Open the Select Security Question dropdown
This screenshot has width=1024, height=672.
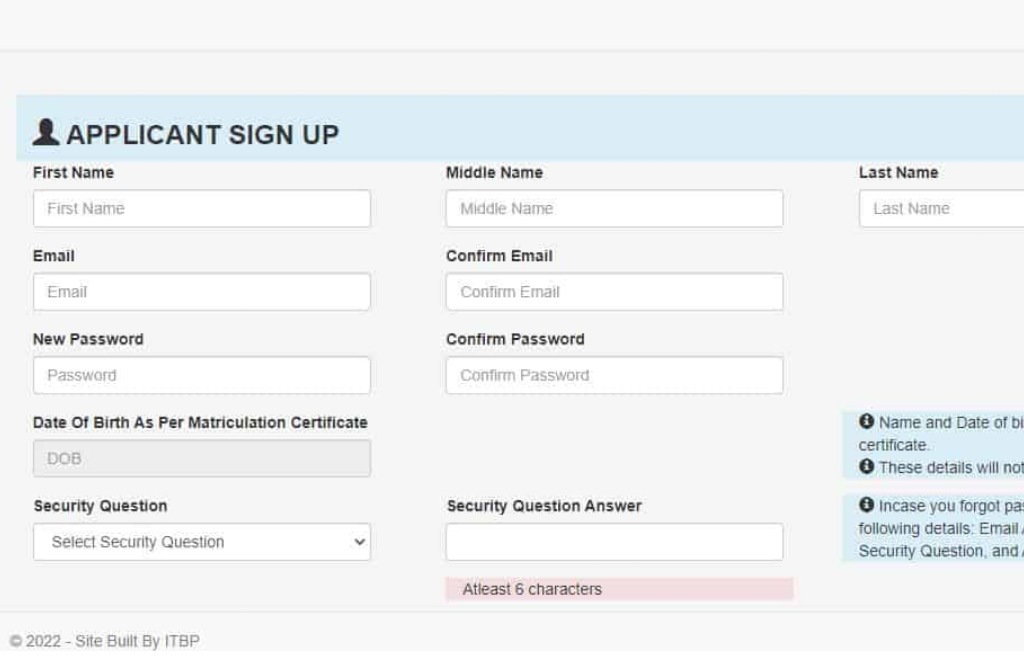click(x=202, y=542)
